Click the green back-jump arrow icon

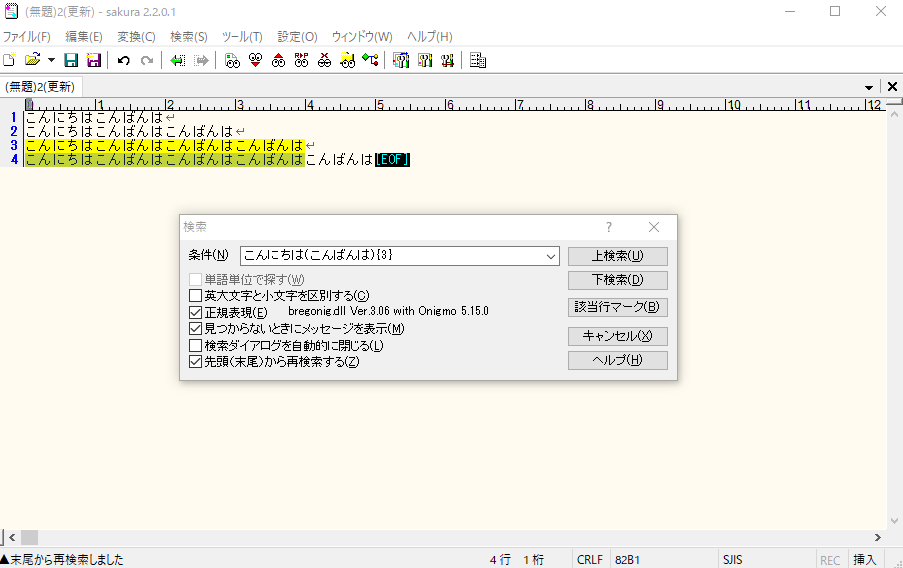[x=177, y=61]
